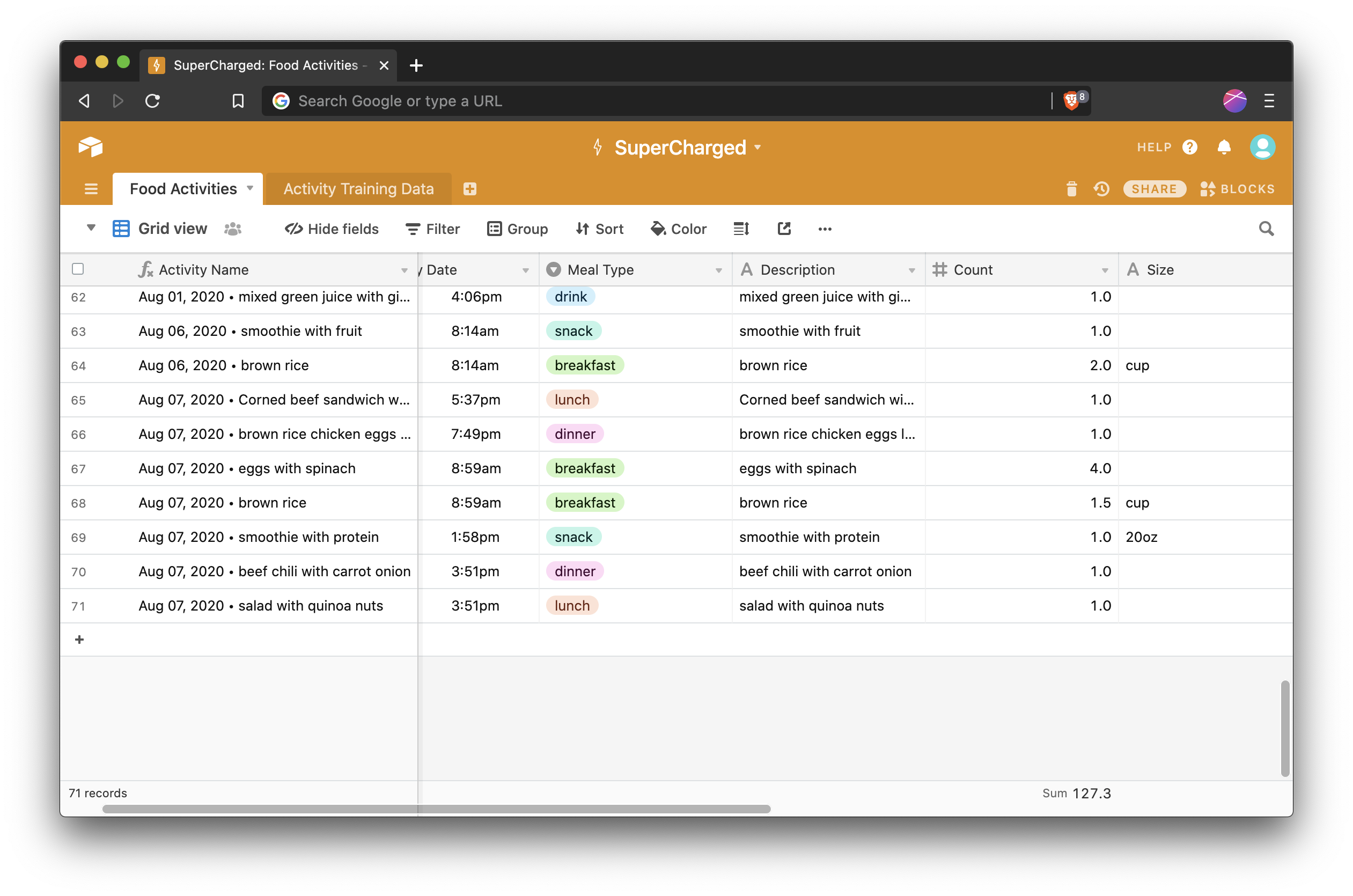Image resolution: width=1353 pixels, height=896 pixels.
Task: Open the Grid view icon menu
Action: pos(120,229)
